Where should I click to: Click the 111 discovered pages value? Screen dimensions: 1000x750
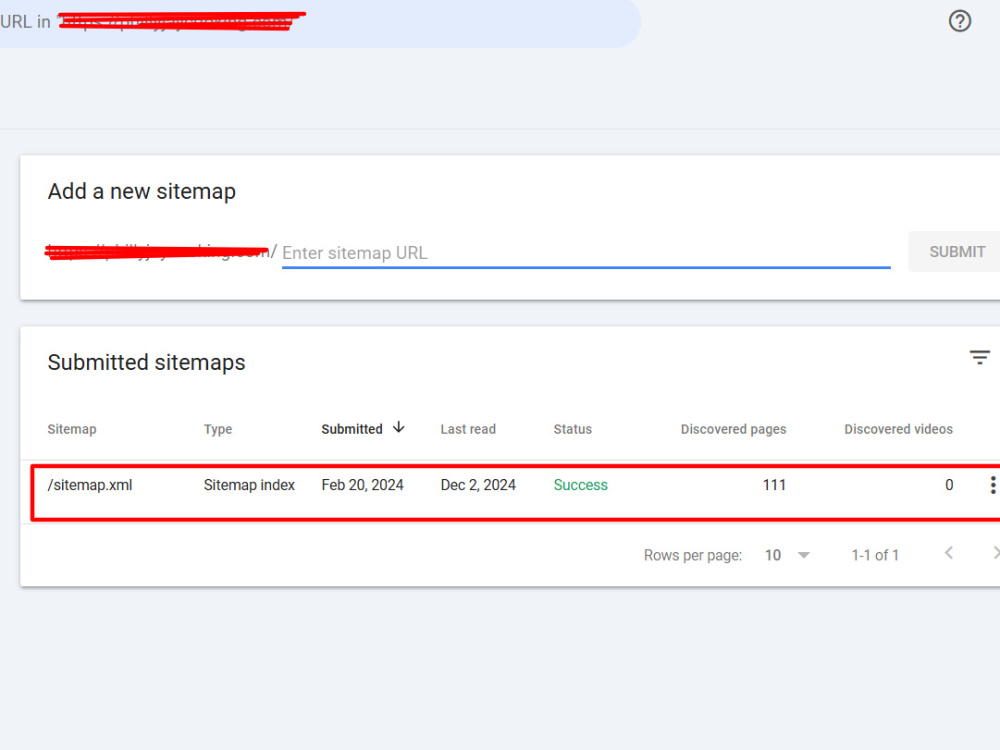[x=774, y=485]
